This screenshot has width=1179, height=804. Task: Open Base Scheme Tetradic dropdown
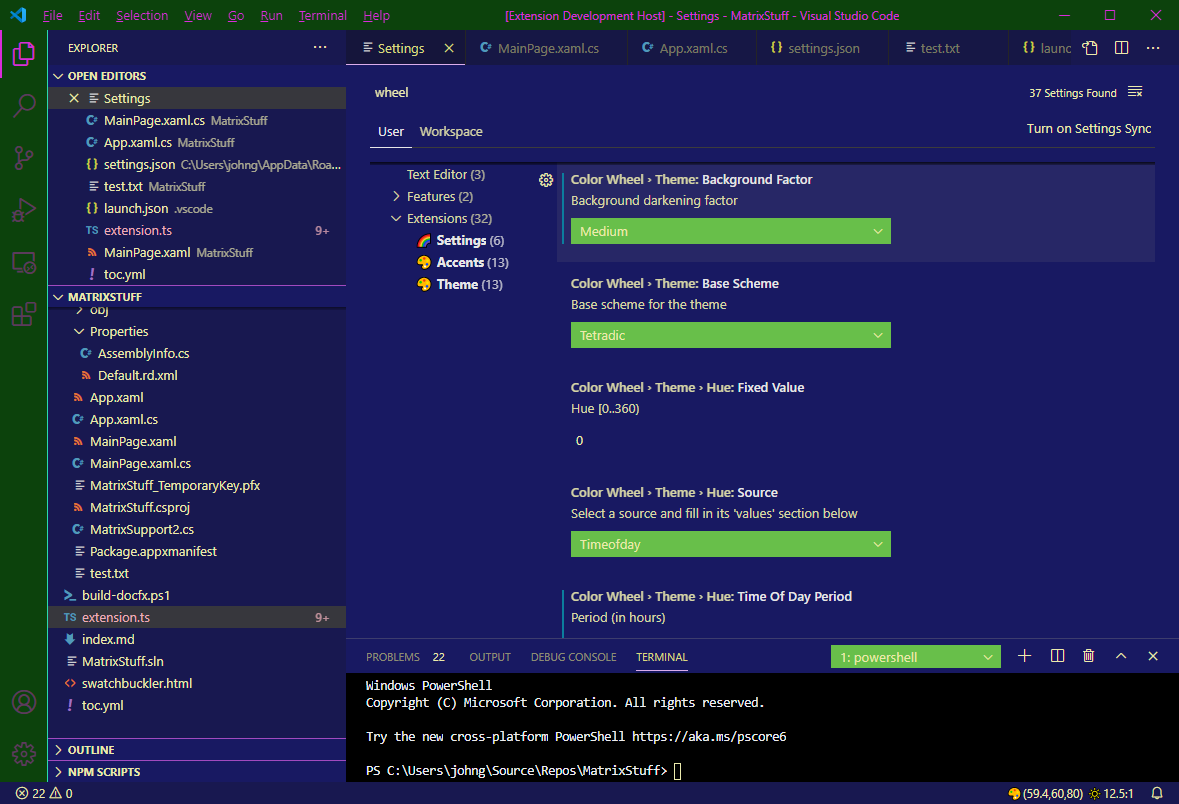tap(730, 335)
